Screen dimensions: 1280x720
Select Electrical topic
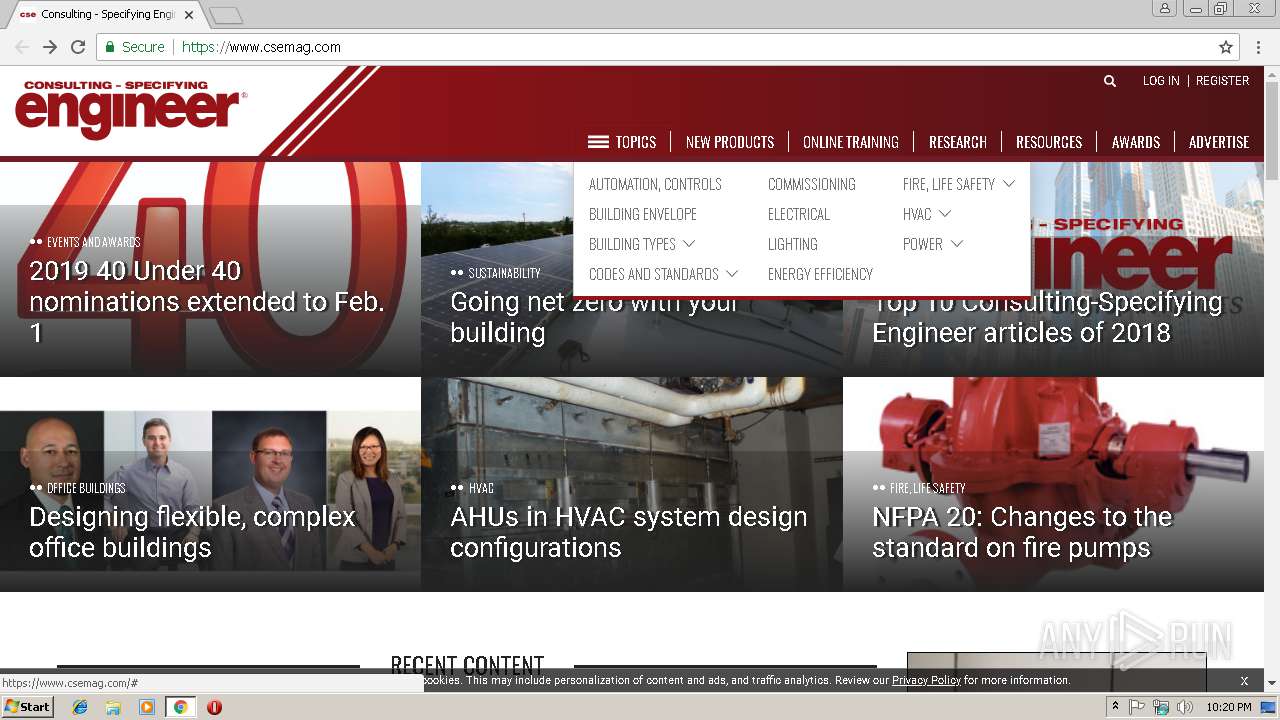pyautogui.click(x=799, y=214)
